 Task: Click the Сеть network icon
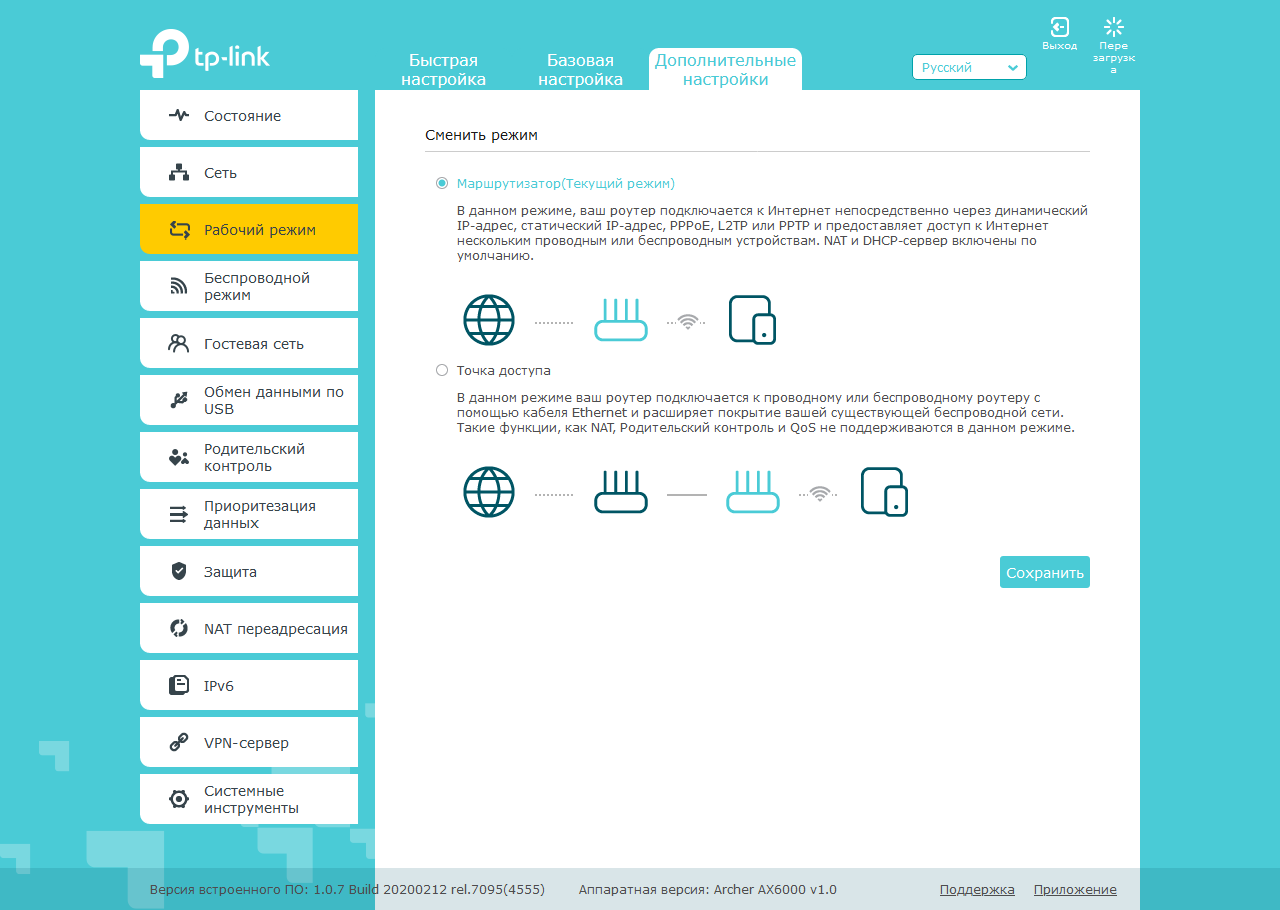pyautogui.click(x=179, y=172)
